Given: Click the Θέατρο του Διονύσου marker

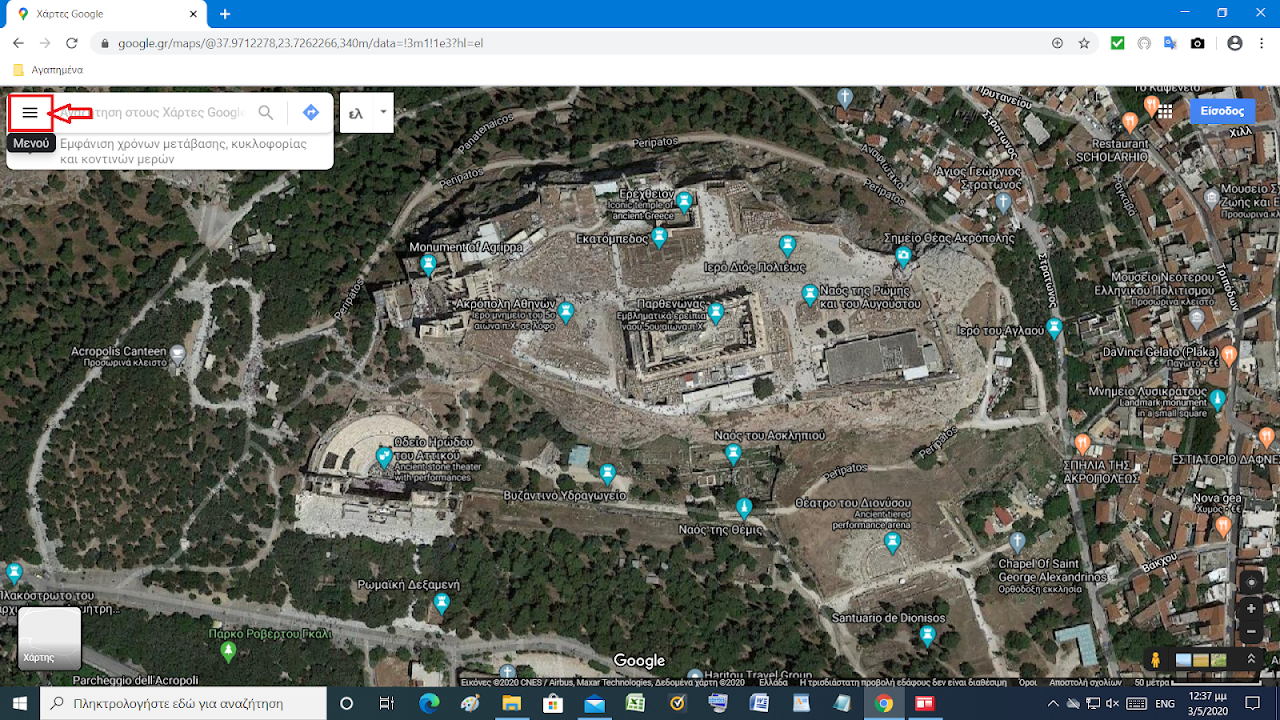Looking at the screenshot, I should click(893, 543).
